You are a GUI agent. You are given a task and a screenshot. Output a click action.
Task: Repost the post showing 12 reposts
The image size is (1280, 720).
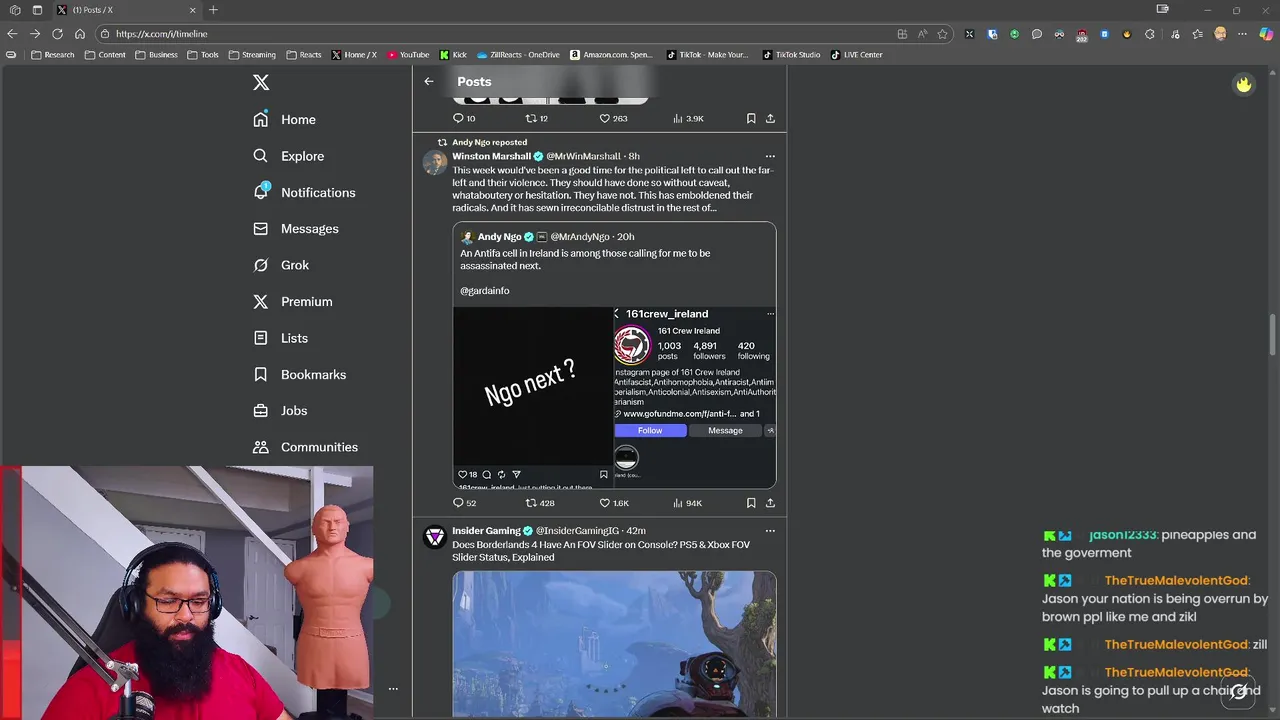[x=537, y=118]
